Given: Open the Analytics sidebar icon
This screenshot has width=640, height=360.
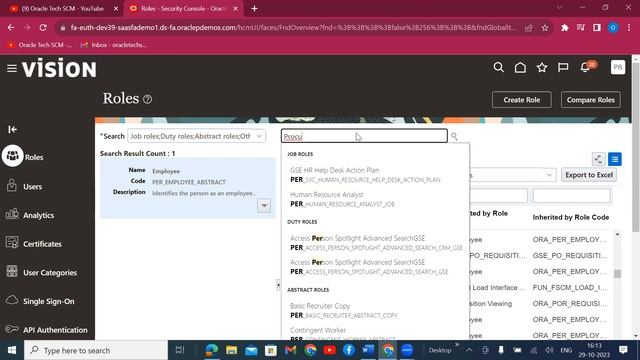Looking at the screenshot, I should point(12,214).
